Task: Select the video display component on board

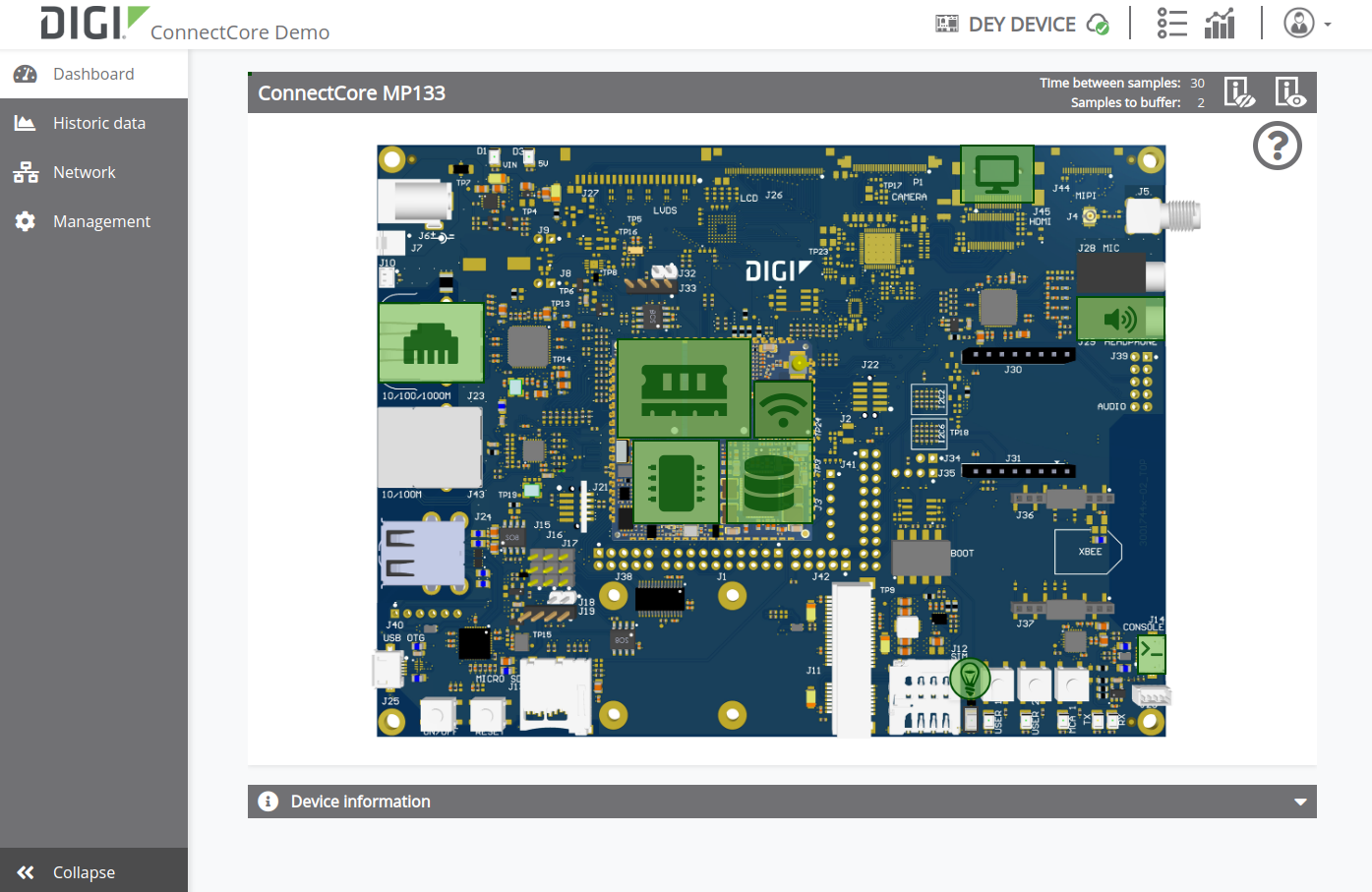Action: click(x=997, y=175)
